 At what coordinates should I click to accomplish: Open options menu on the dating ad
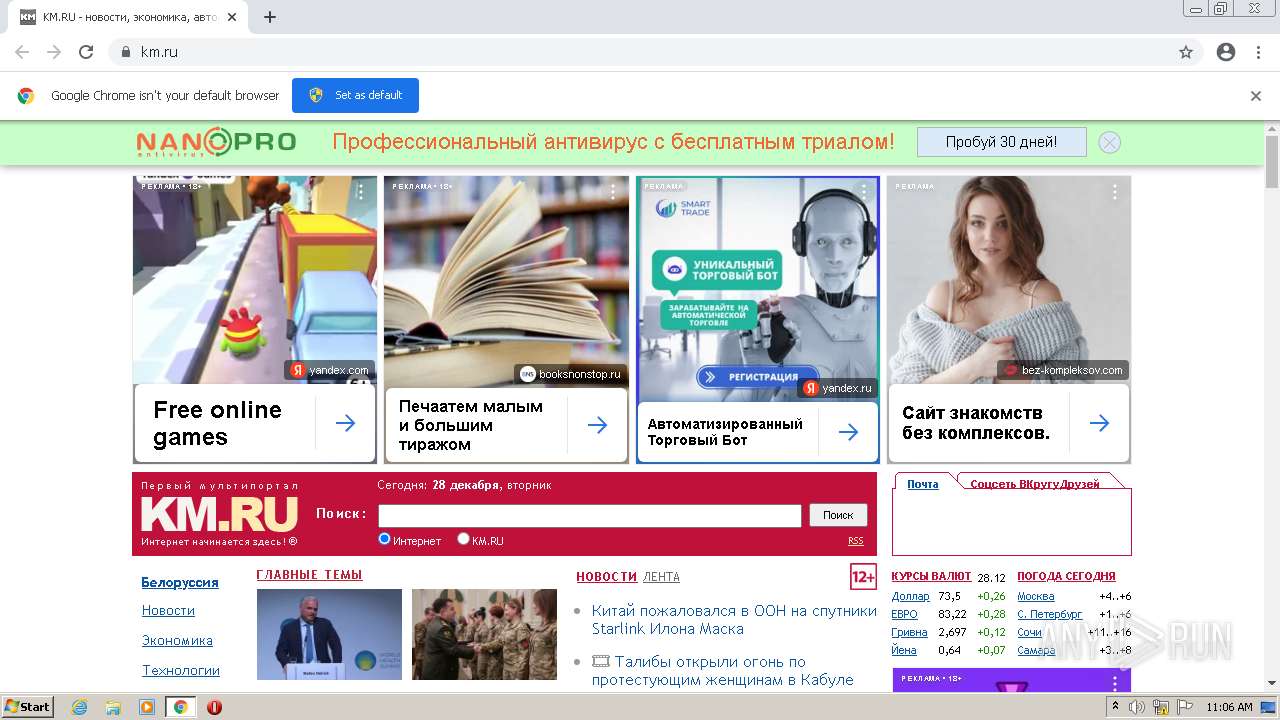tap(1115, 191)
